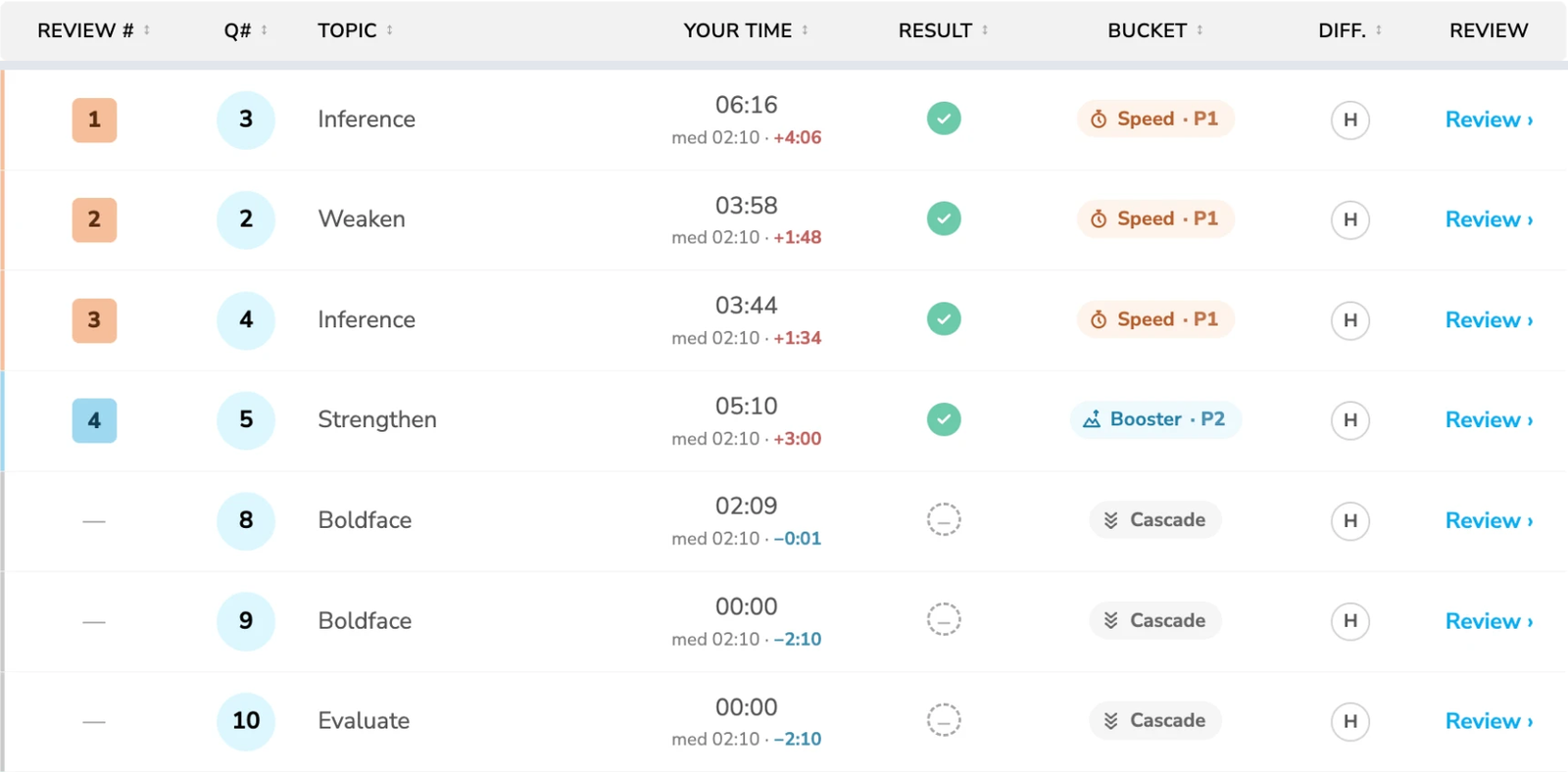The width and height of the screenshot is (1568, 772).
Task: Click the 06:16 time value
Action: point(746,105)
